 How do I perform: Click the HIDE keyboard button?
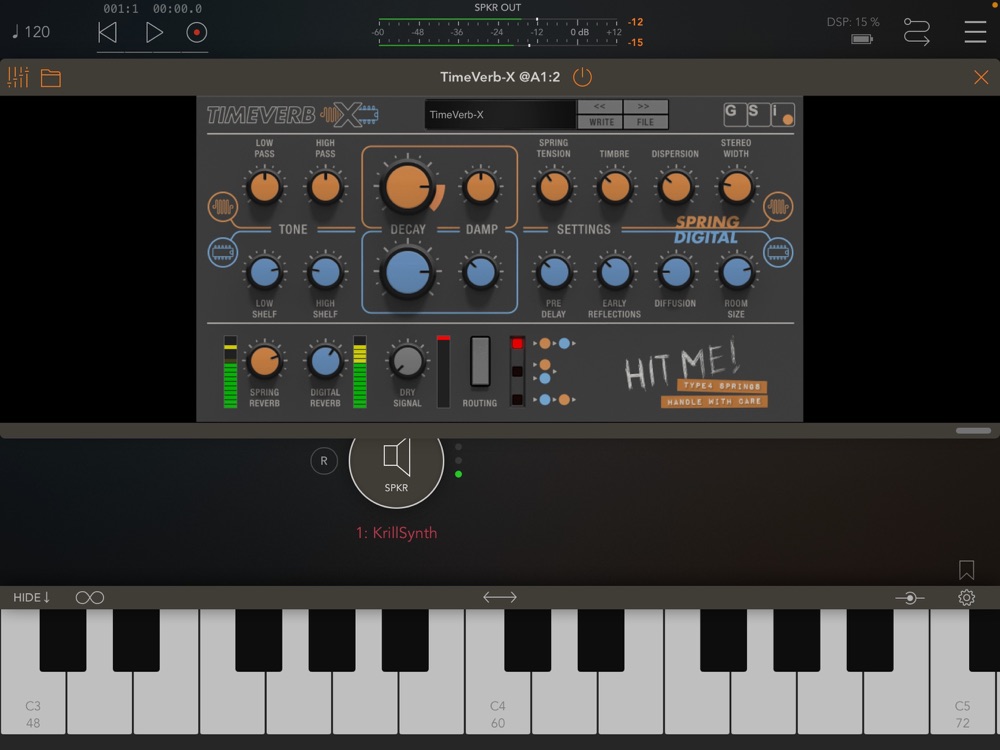(x=31, y=598)
